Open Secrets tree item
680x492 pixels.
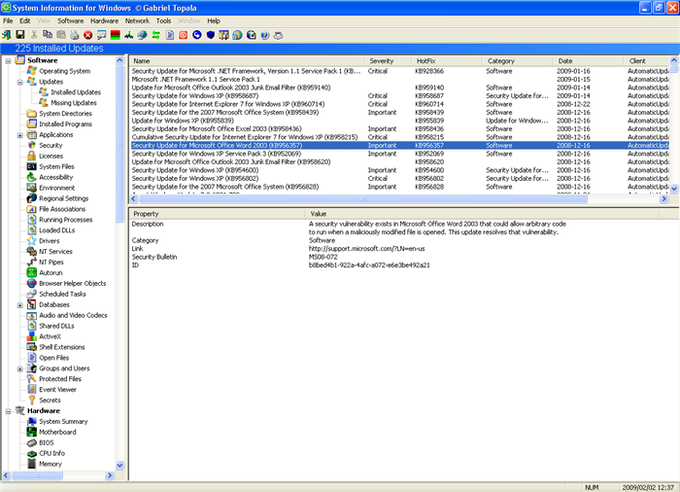(x=50, y=400)
